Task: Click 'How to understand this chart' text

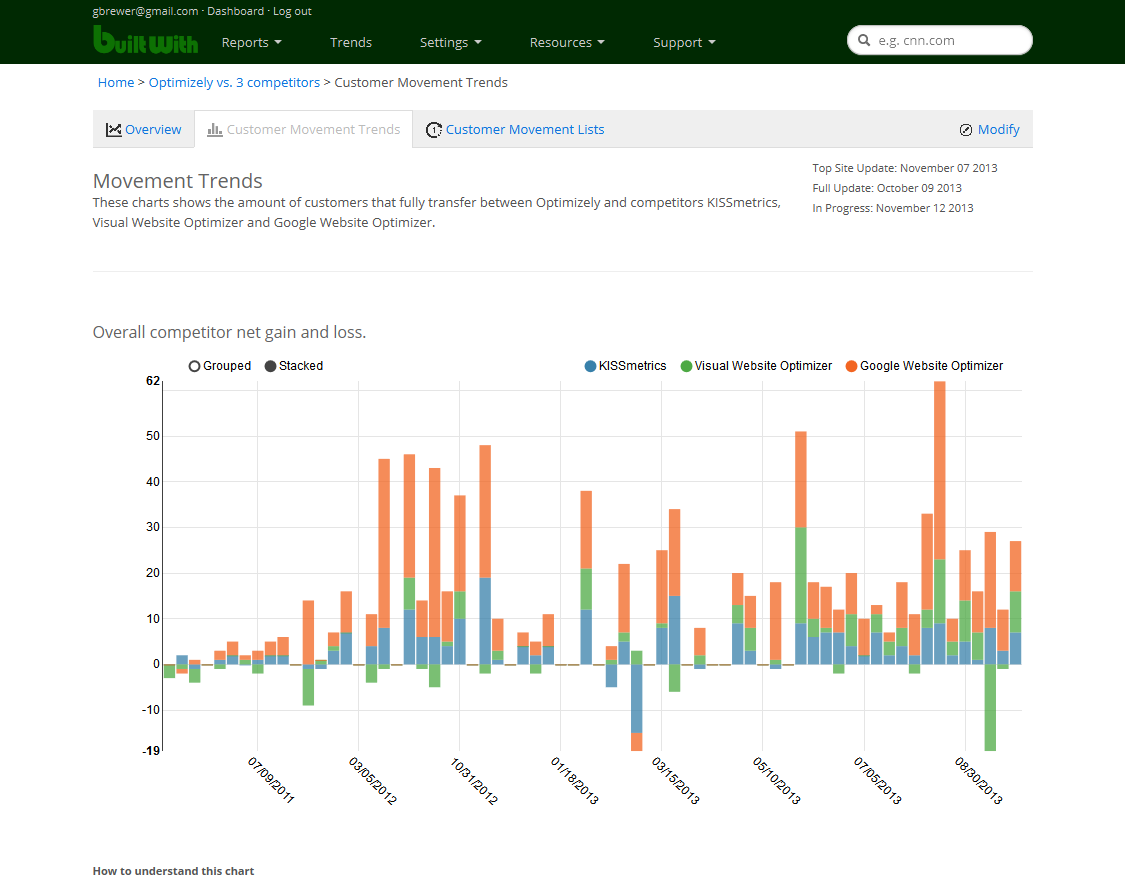Action: pos(173,871)
